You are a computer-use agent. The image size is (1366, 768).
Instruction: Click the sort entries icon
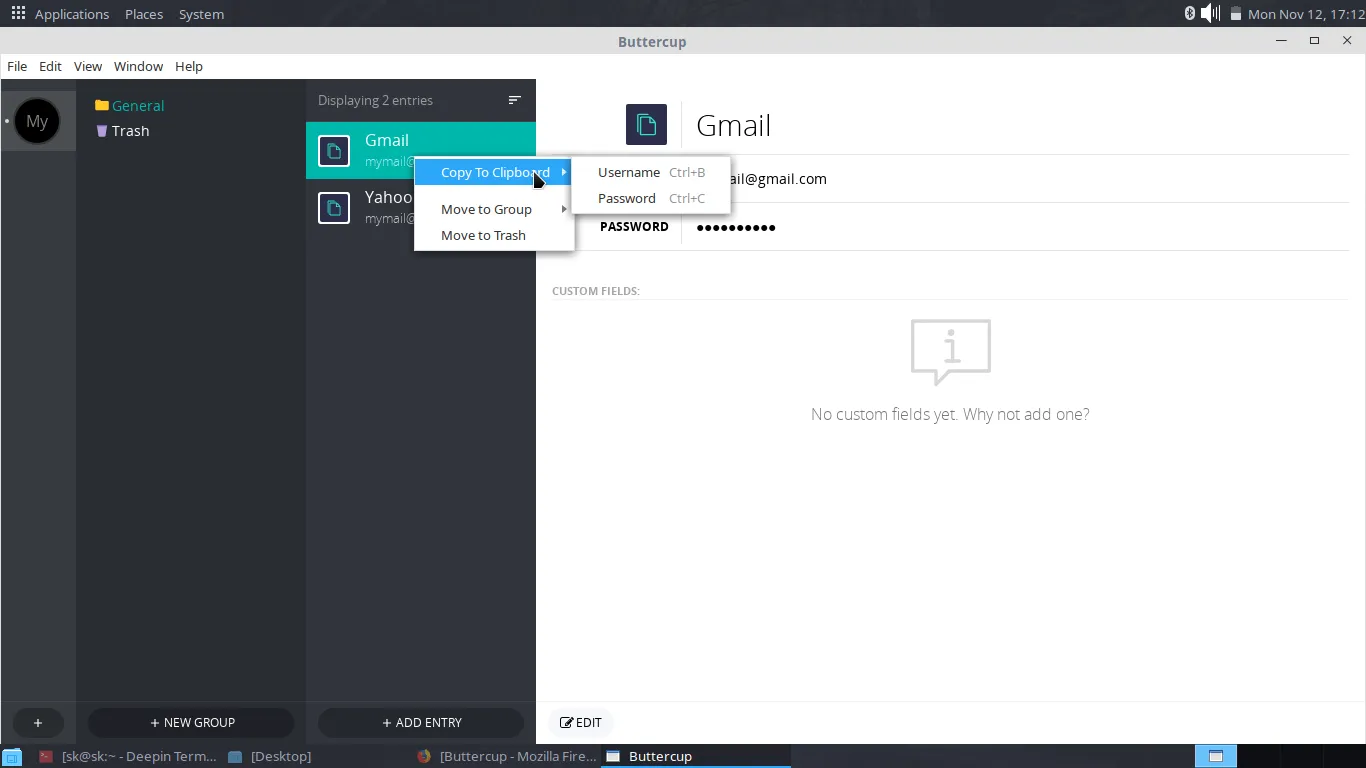[x=515, y=100]
